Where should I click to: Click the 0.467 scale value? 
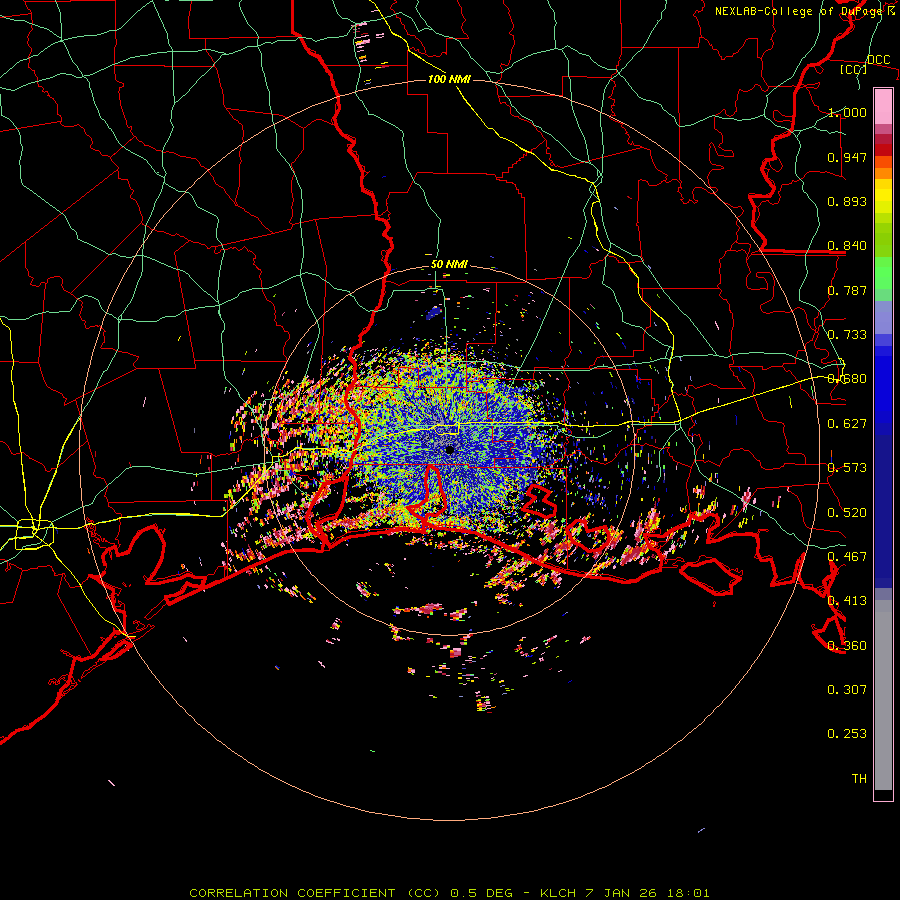click(847, 557)
